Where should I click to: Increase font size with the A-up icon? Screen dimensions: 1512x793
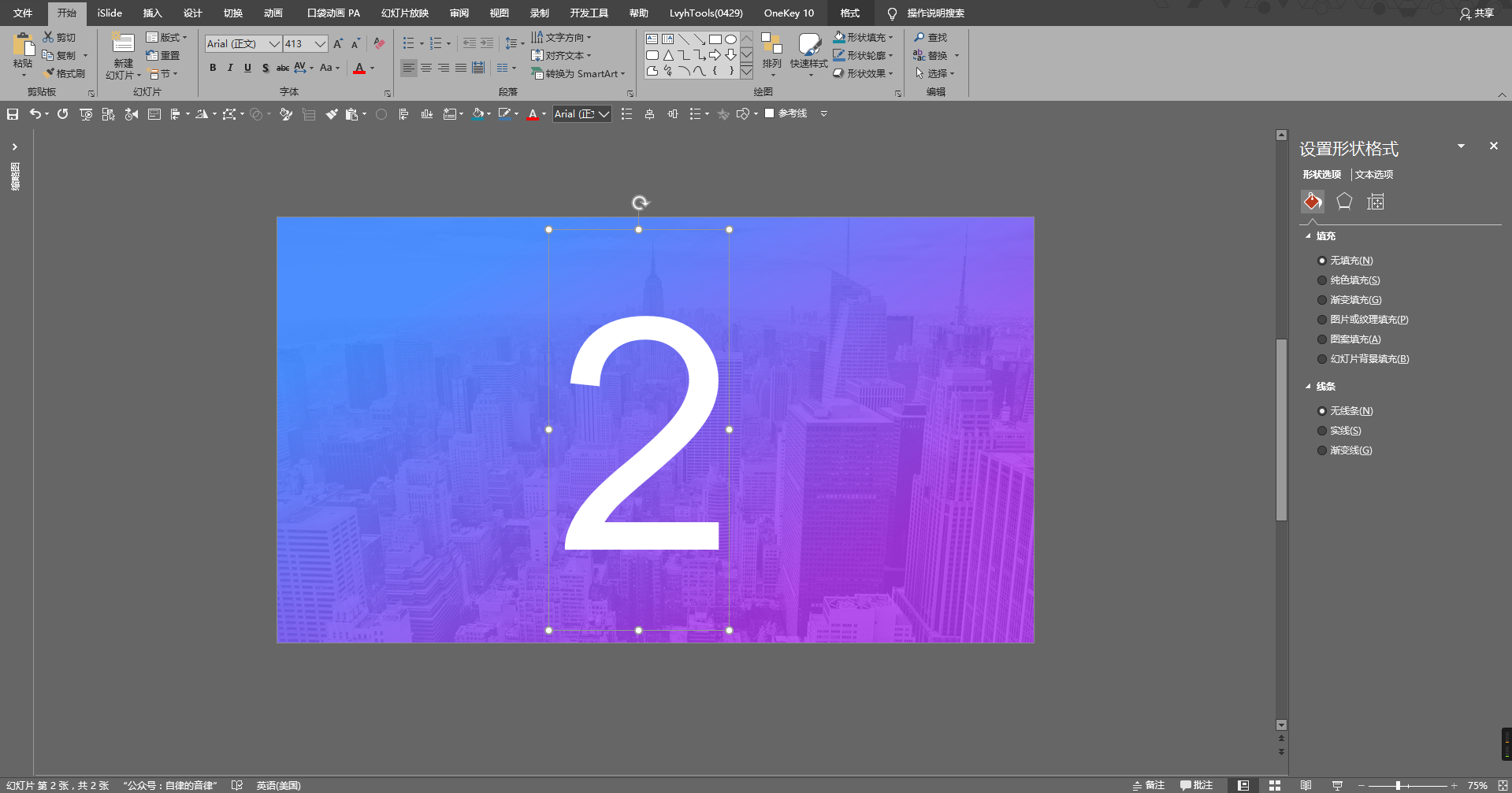pos(338,43)
